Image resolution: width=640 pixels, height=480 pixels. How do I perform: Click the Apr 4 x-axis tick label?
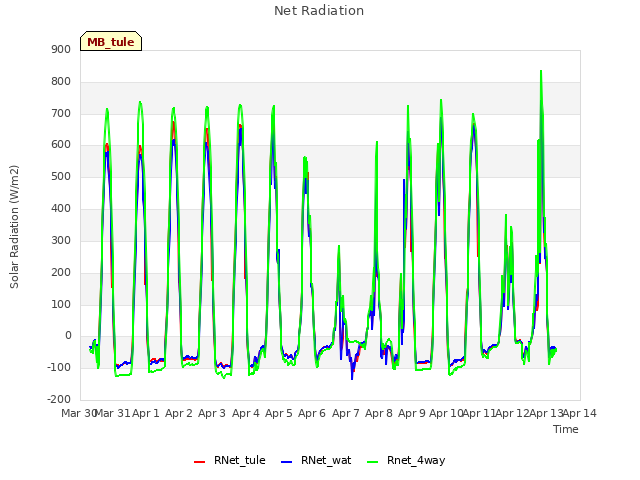pyautogui.click(x=246, y=413)
